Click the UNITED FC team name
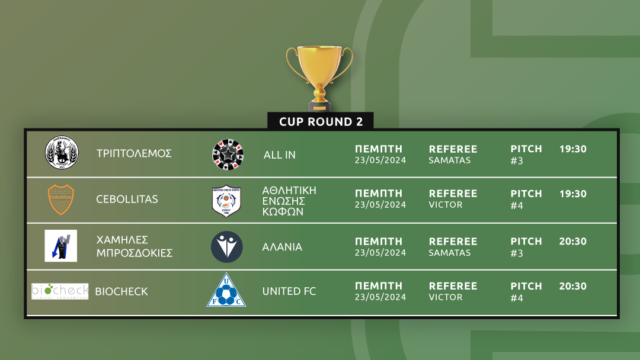Screen dimensions: 640x360 (x=289, y=291)
